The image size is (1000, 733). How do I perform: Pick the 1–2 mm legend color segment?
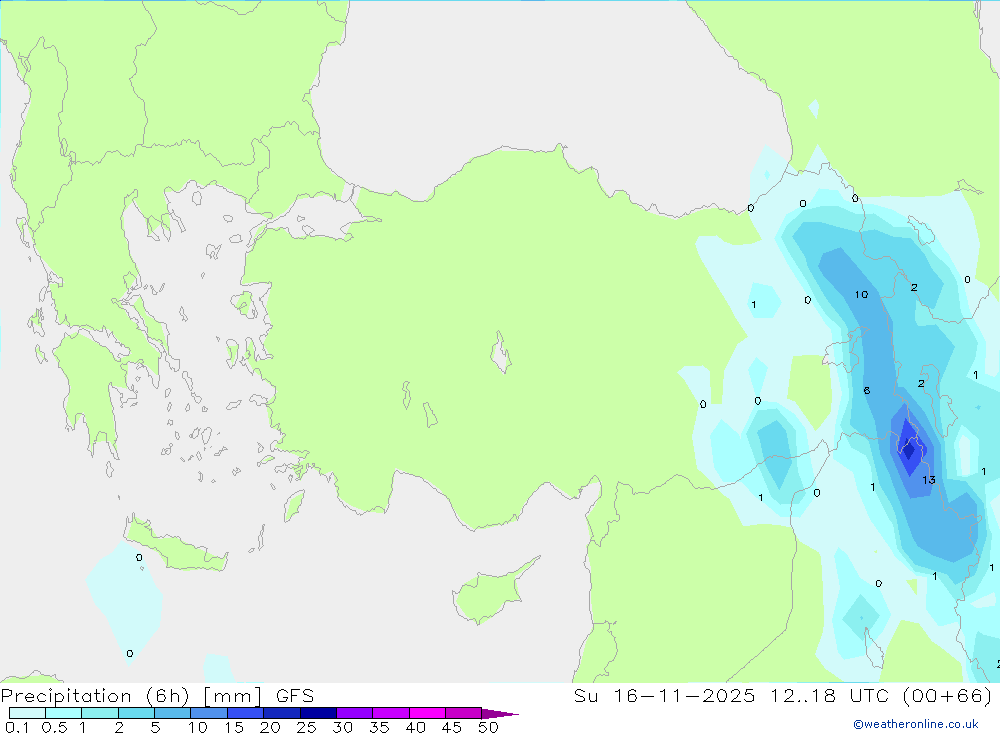[x=100, y=713]
